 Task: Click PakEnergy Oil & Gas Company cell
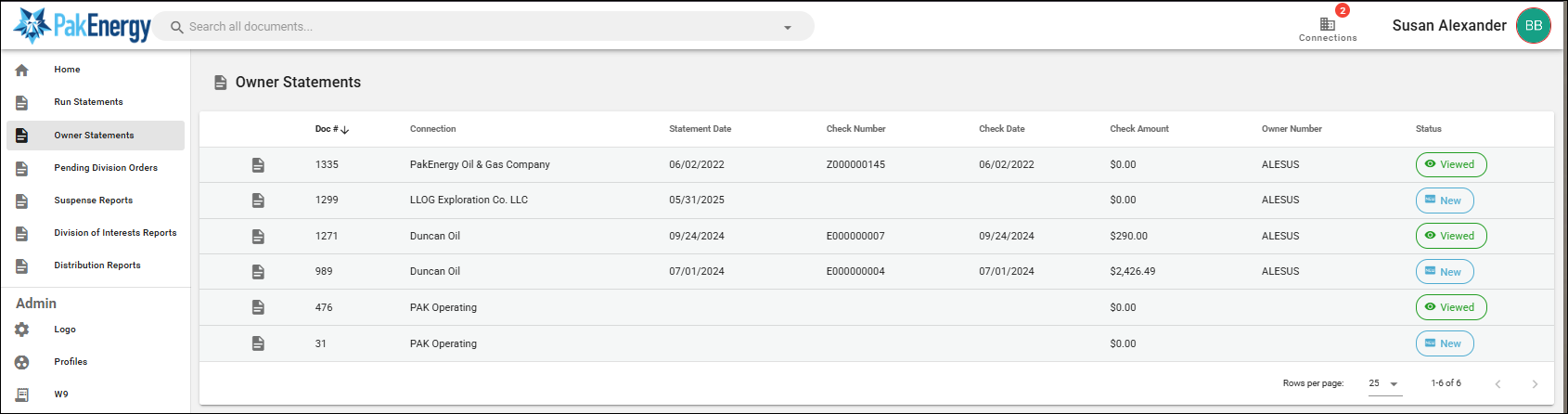[x=480, y=165]
